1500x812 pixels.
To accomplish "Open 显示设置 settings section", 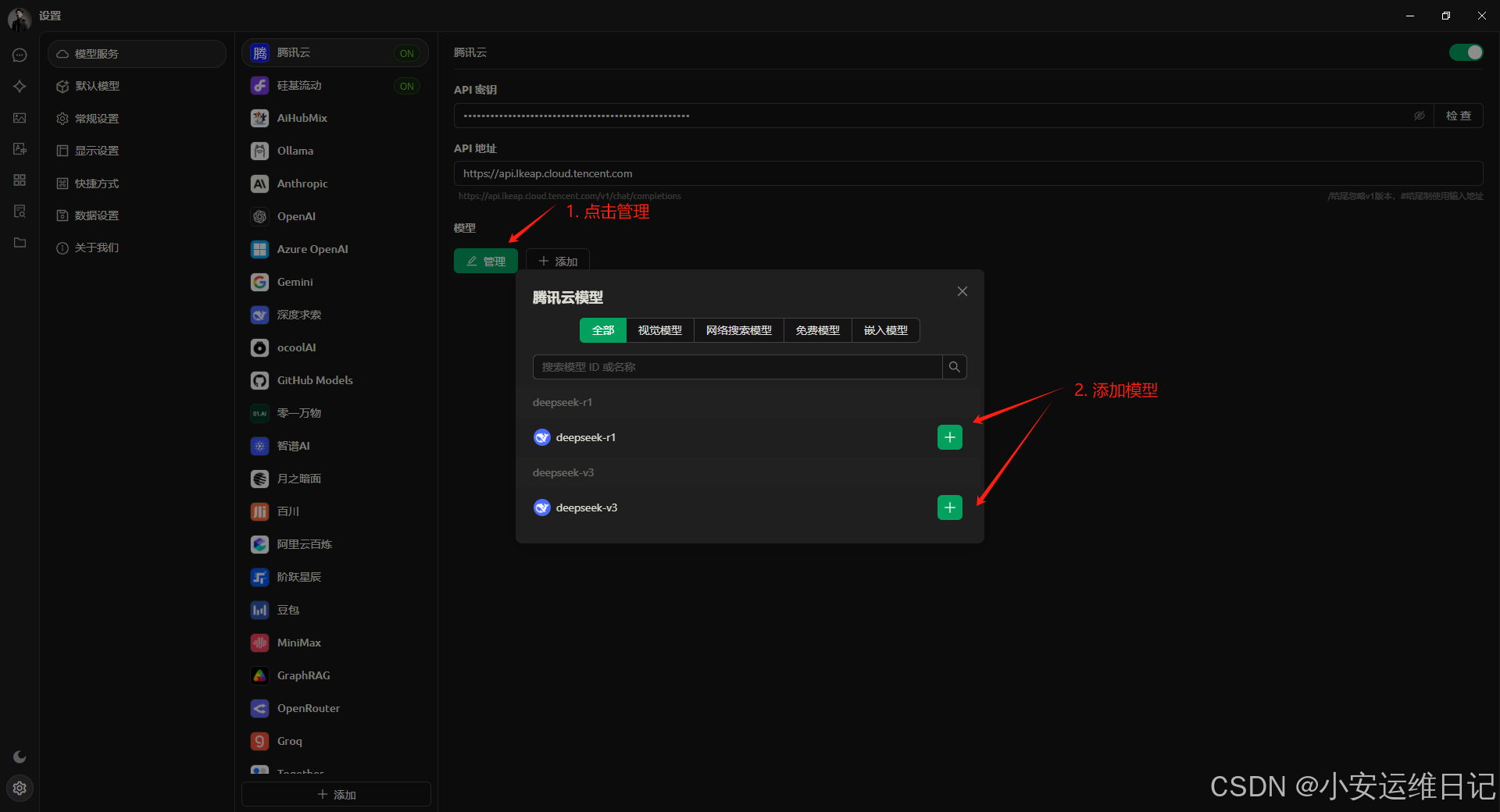I will [137, 151].
